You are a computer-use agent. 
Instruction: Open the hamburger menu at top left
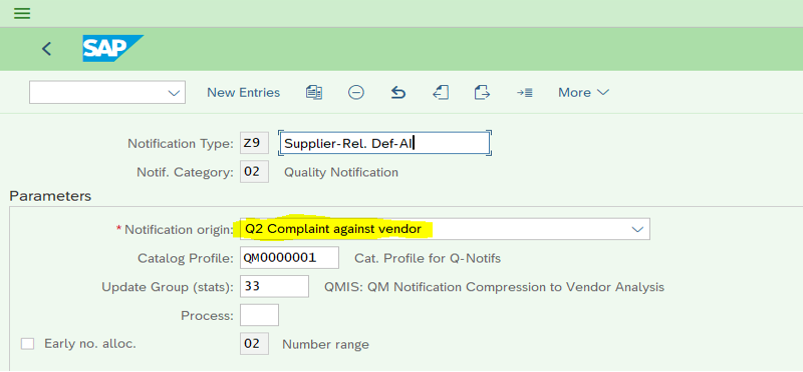pyautogui.click(x=22, y=13)
